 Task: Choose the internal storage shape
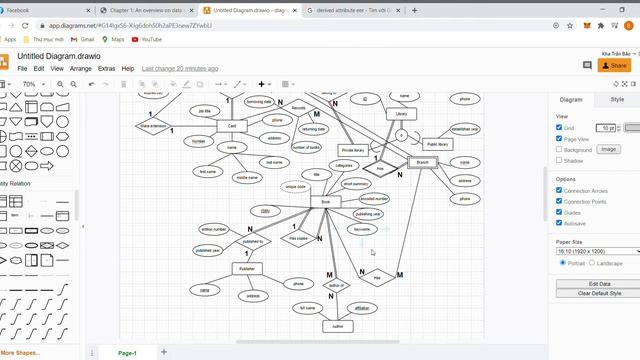tap(31, 107)
